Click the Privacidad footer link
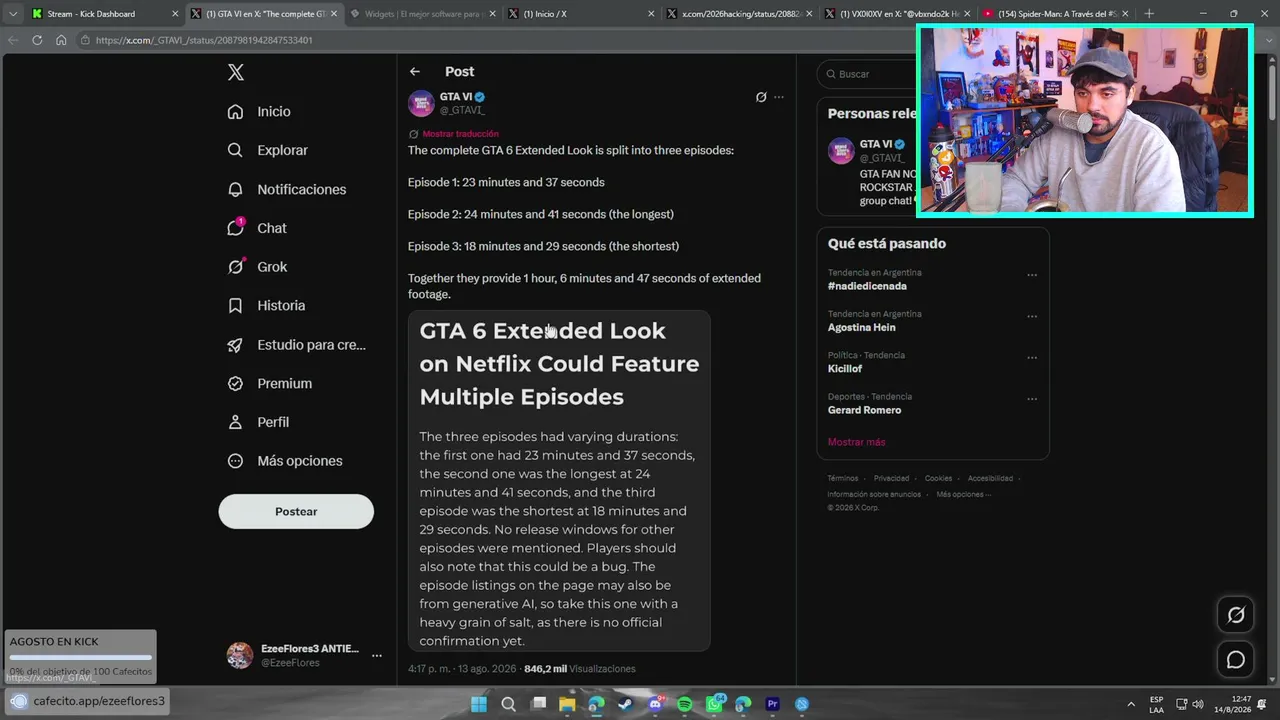 (892, 478)
